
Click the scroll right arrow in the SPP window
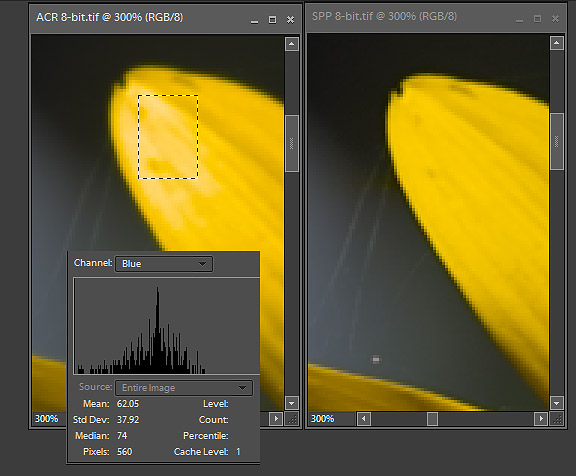(x=541, y=419)
